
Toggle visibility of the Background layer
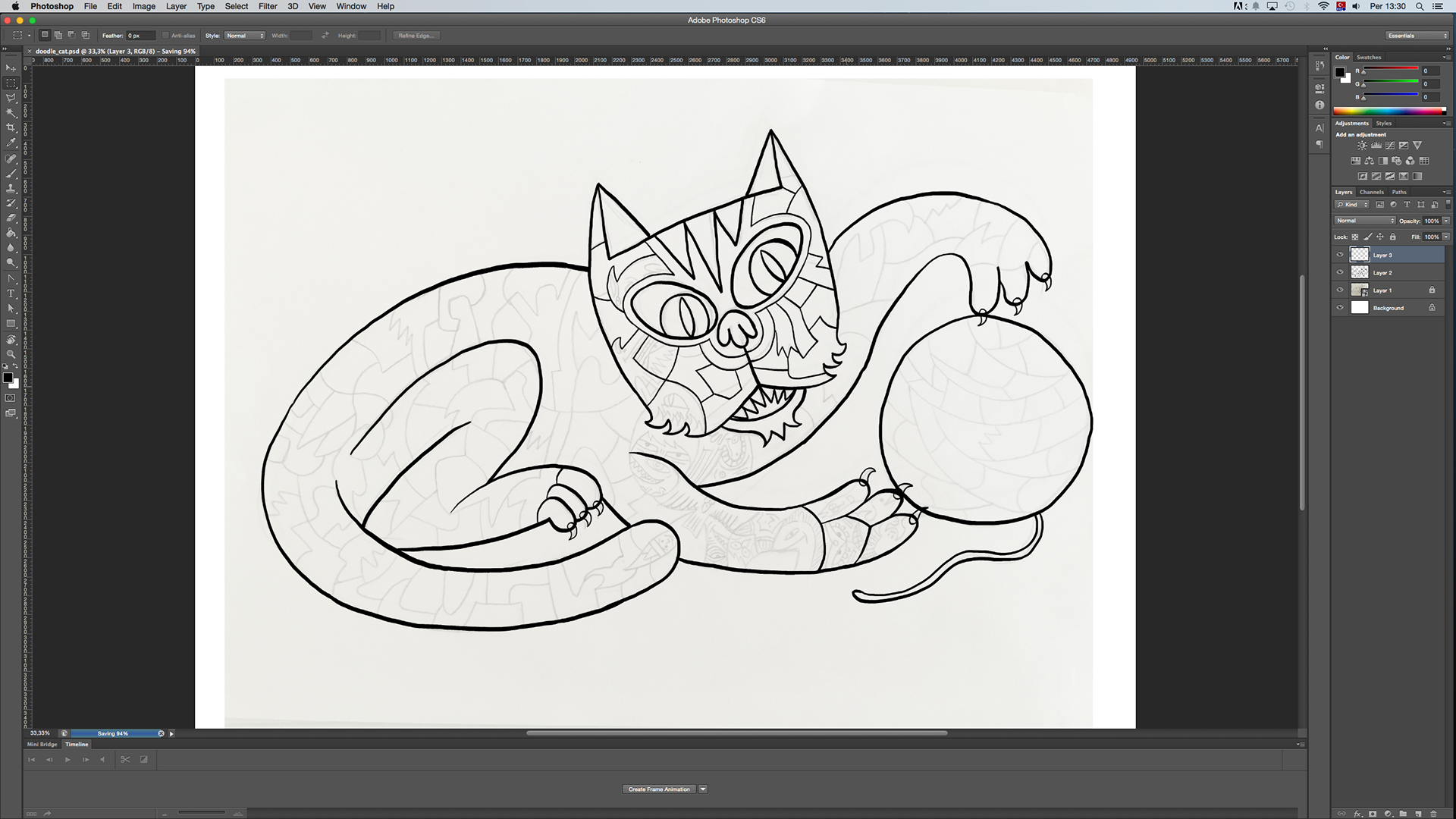click(x=1340, y=308)
